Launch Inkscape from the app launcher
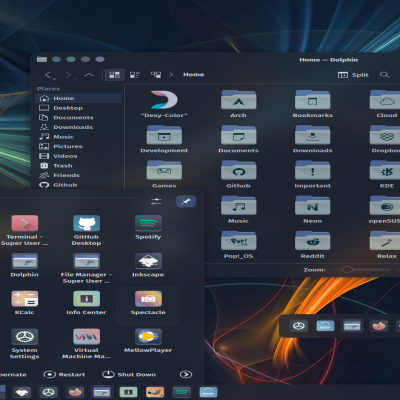Viewport: 400px width, 400px height. click(x=148, y=265)
